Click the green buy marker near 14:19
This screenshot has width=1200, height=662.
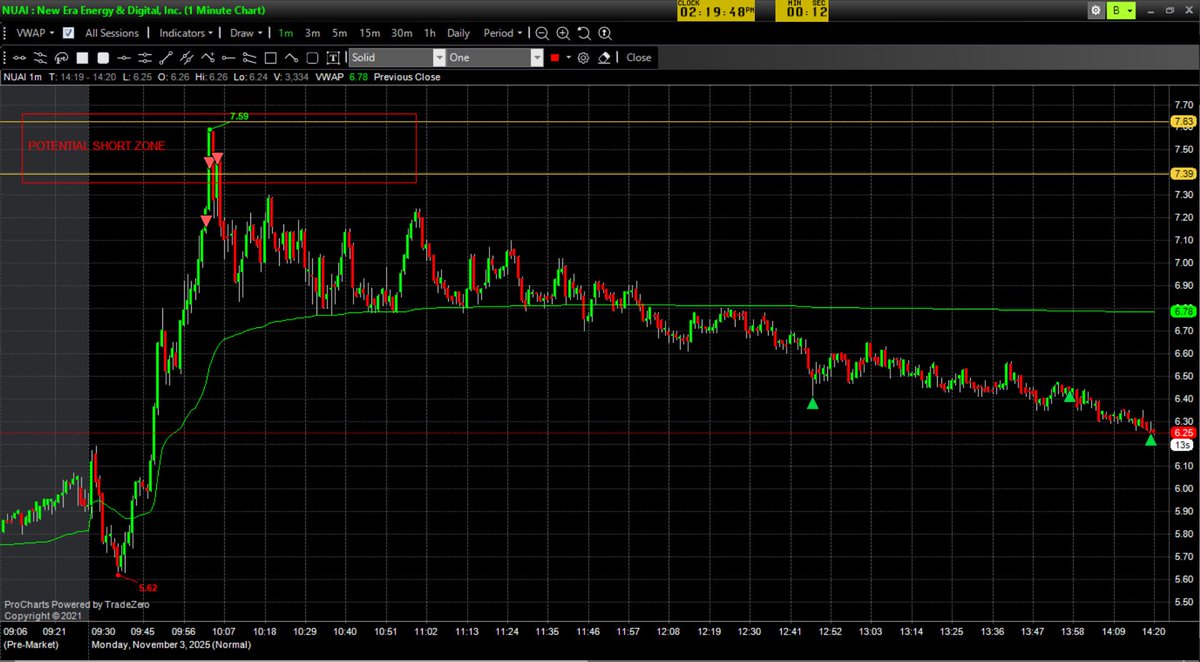point(1150,440)
